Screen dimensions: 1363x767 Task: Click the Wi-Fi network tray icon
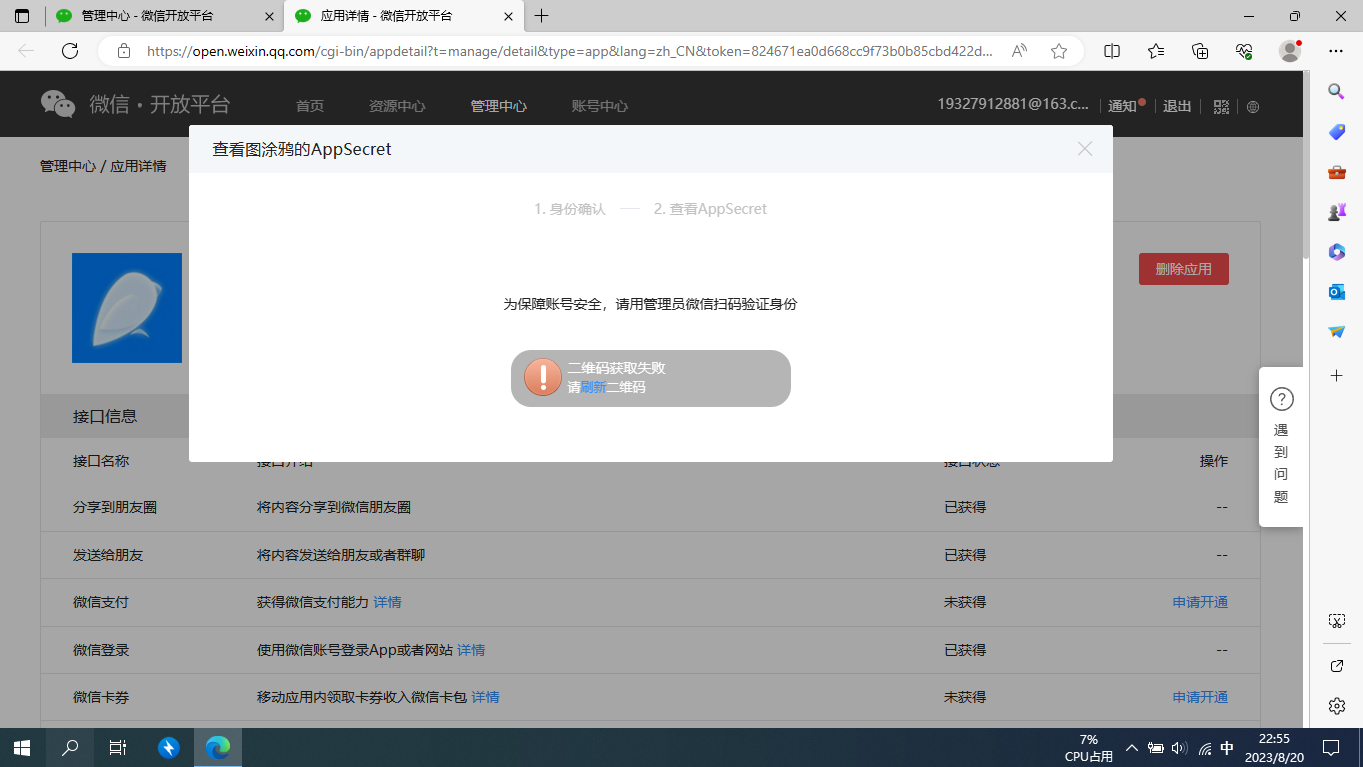point(1204,748)
